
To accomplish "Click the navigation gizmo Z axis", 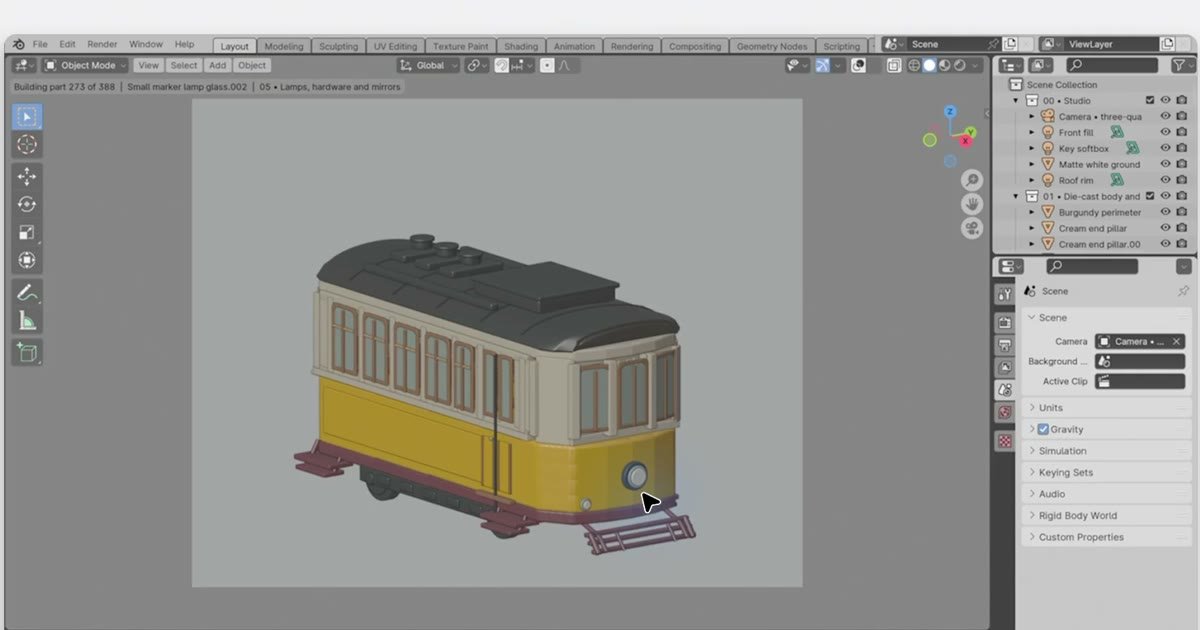I will pyautogui.click(x=950, y=112).
